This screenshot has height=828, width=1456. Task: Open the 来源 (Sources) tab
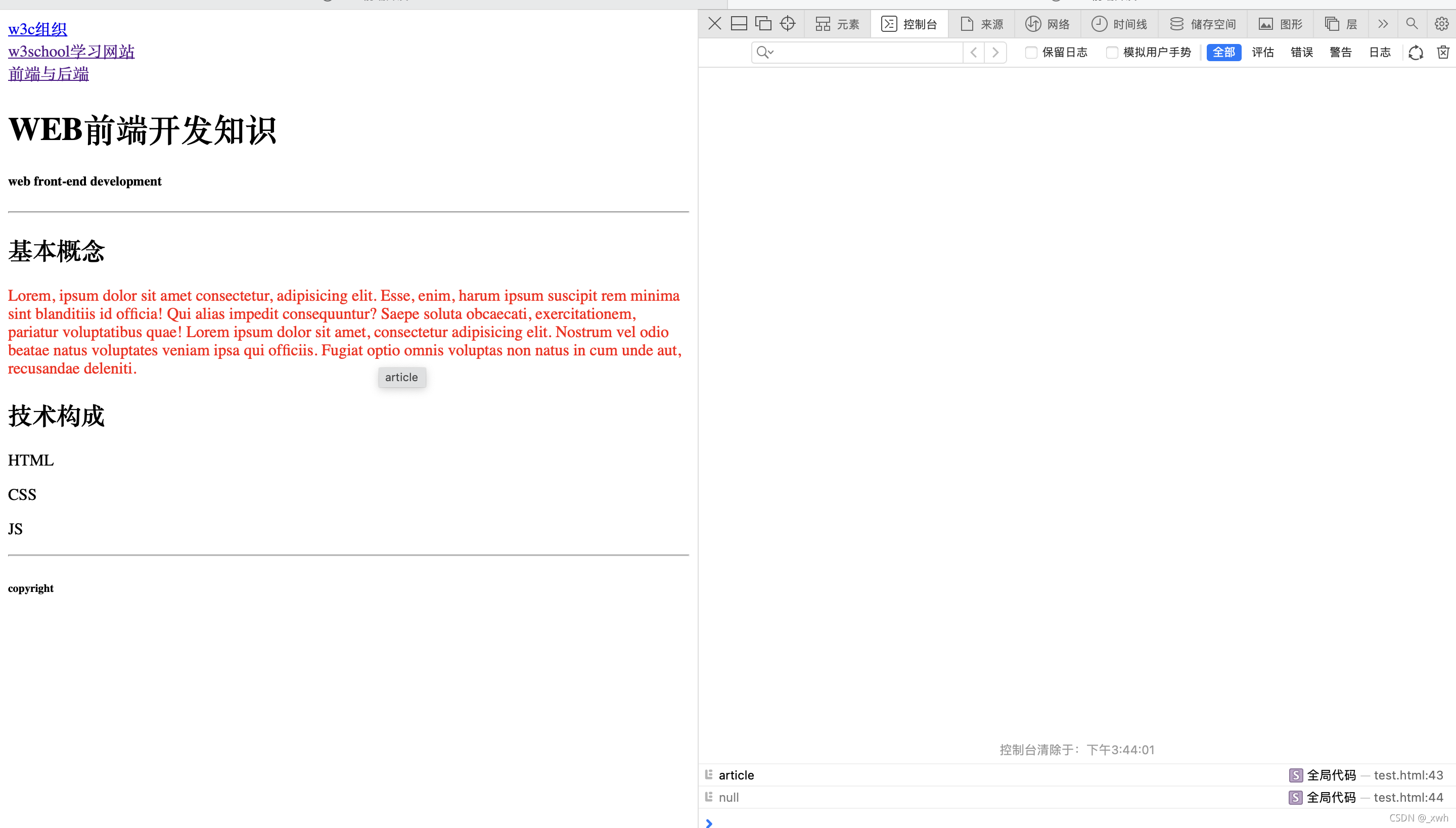[982, 24]
